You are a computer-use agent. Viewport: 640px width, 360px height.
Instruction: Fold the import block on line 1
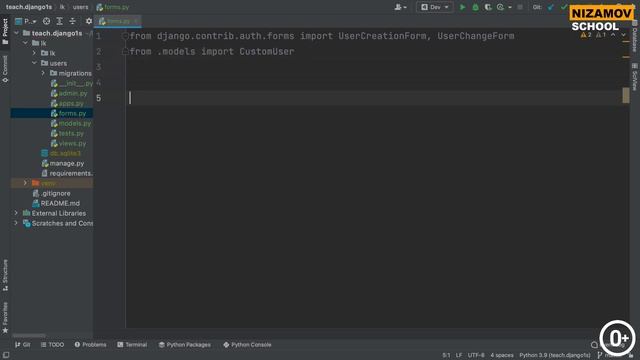[x=125, y=36]
